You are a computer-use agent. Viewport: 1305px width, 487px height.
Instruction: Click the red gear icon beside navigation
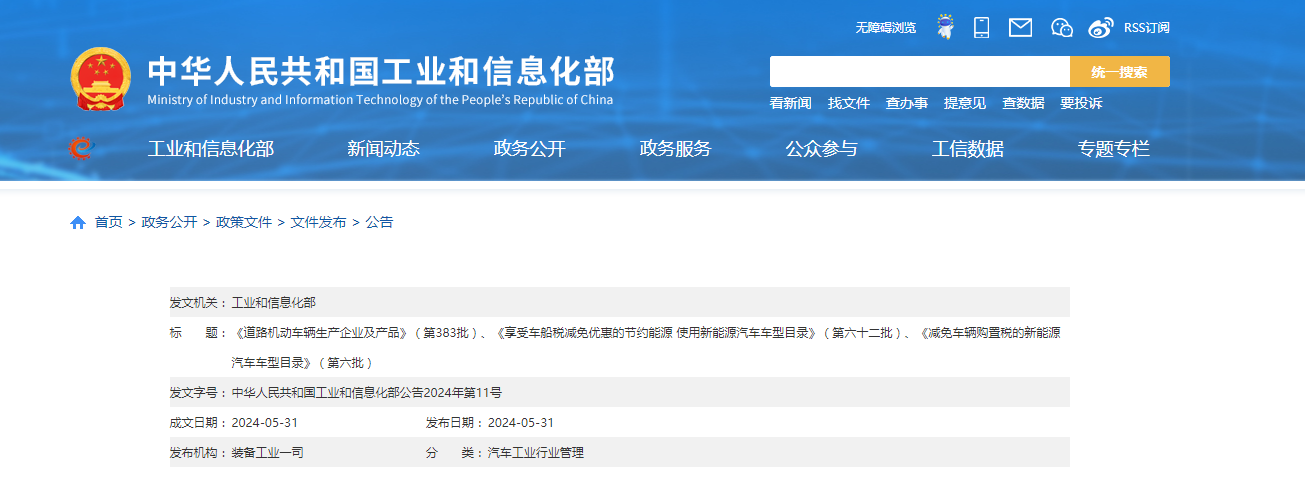coord(81,149)
